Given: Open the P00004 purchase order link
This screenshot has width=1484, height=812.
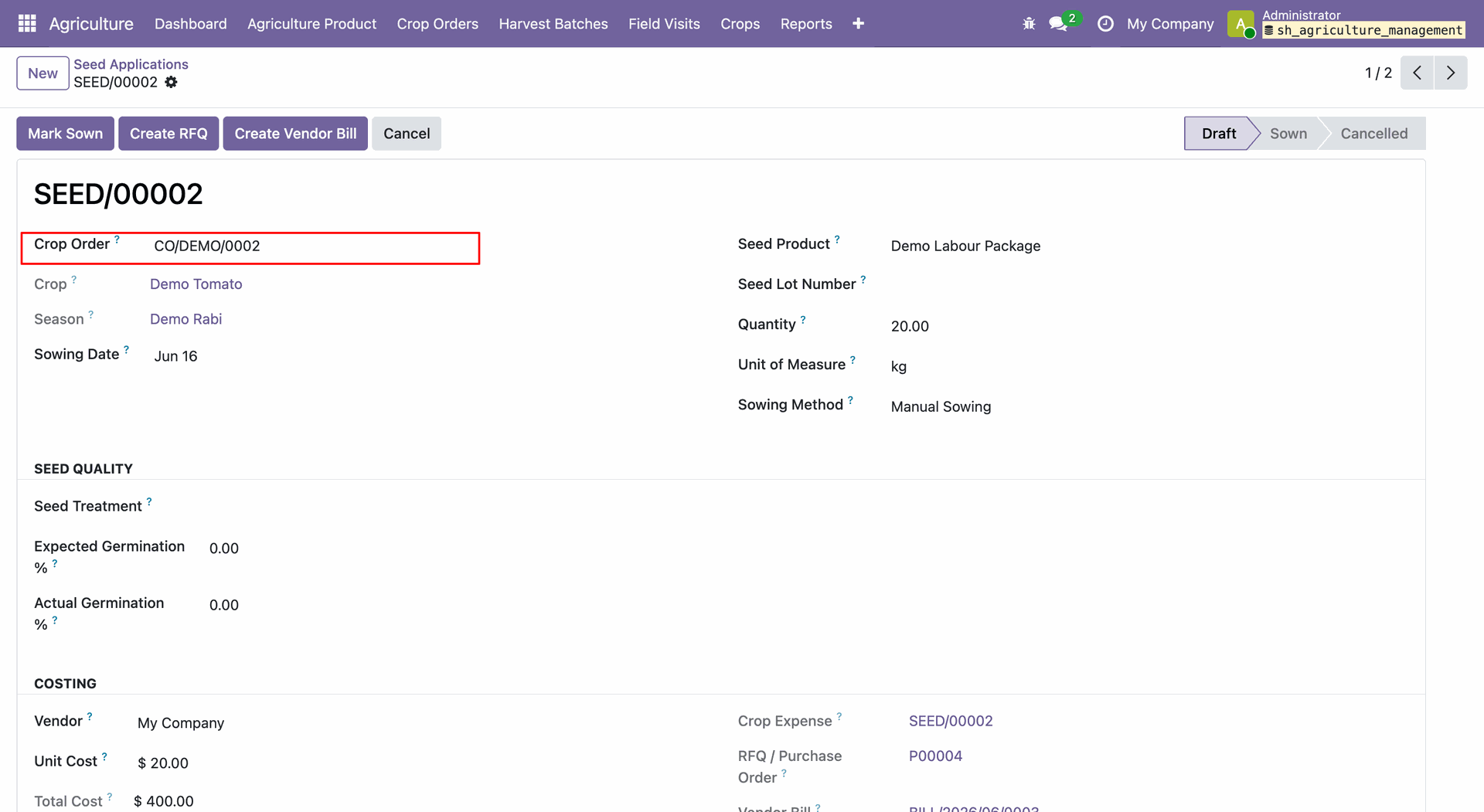Looking at the screenshot, I should [x=935, y=756].
